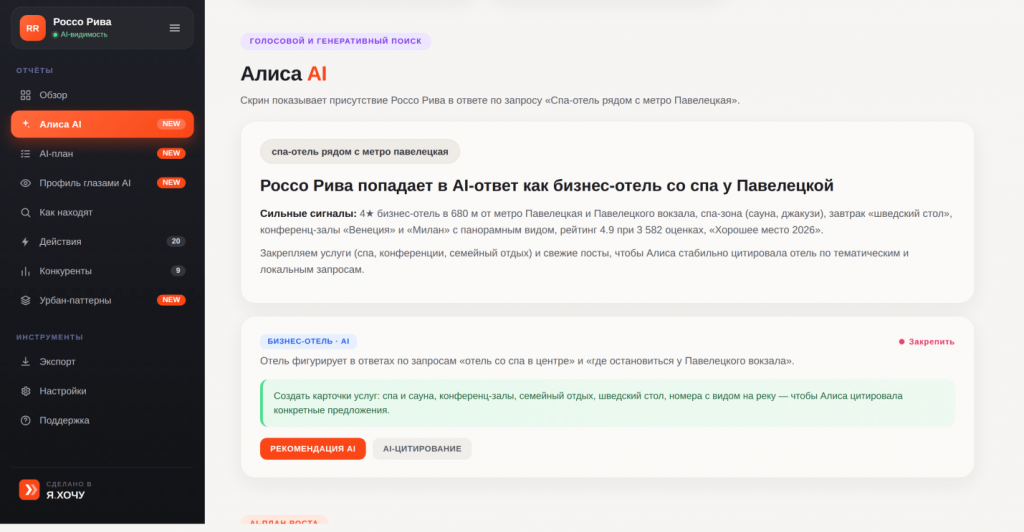
Task: Click the РЕКОМЕНДАЦИЯ AI button
Action: pyautogui.click(x=313, y=448)
